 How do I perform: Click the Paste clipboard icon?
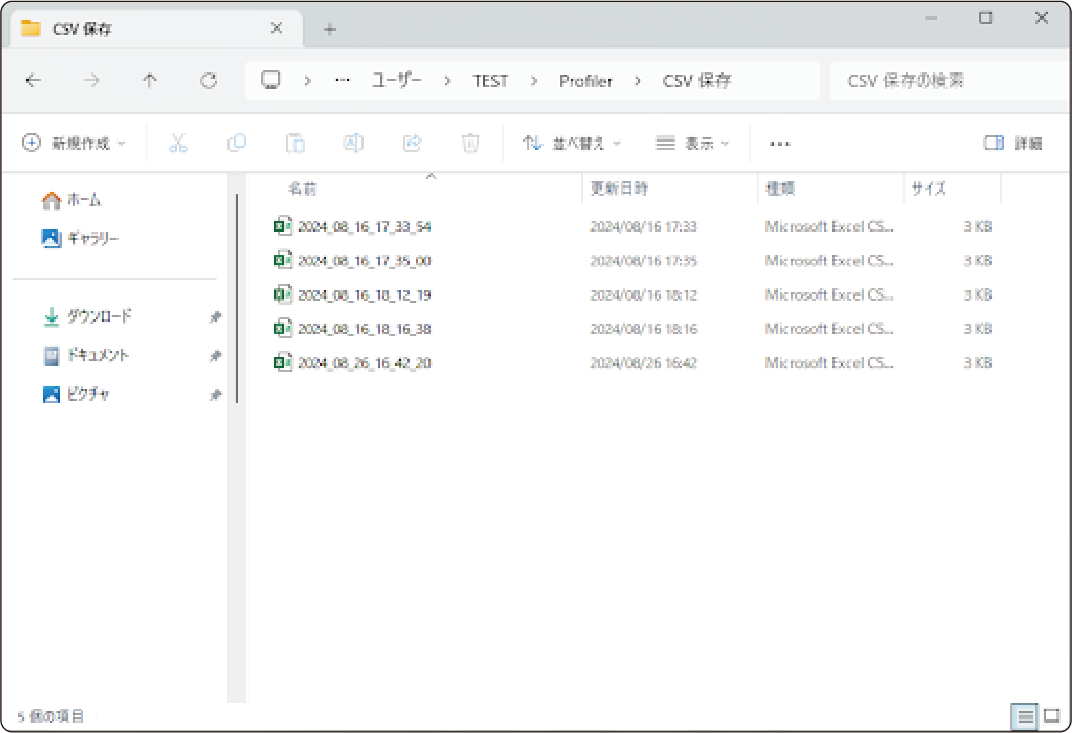pyautogui.click(x=295, y=143)
